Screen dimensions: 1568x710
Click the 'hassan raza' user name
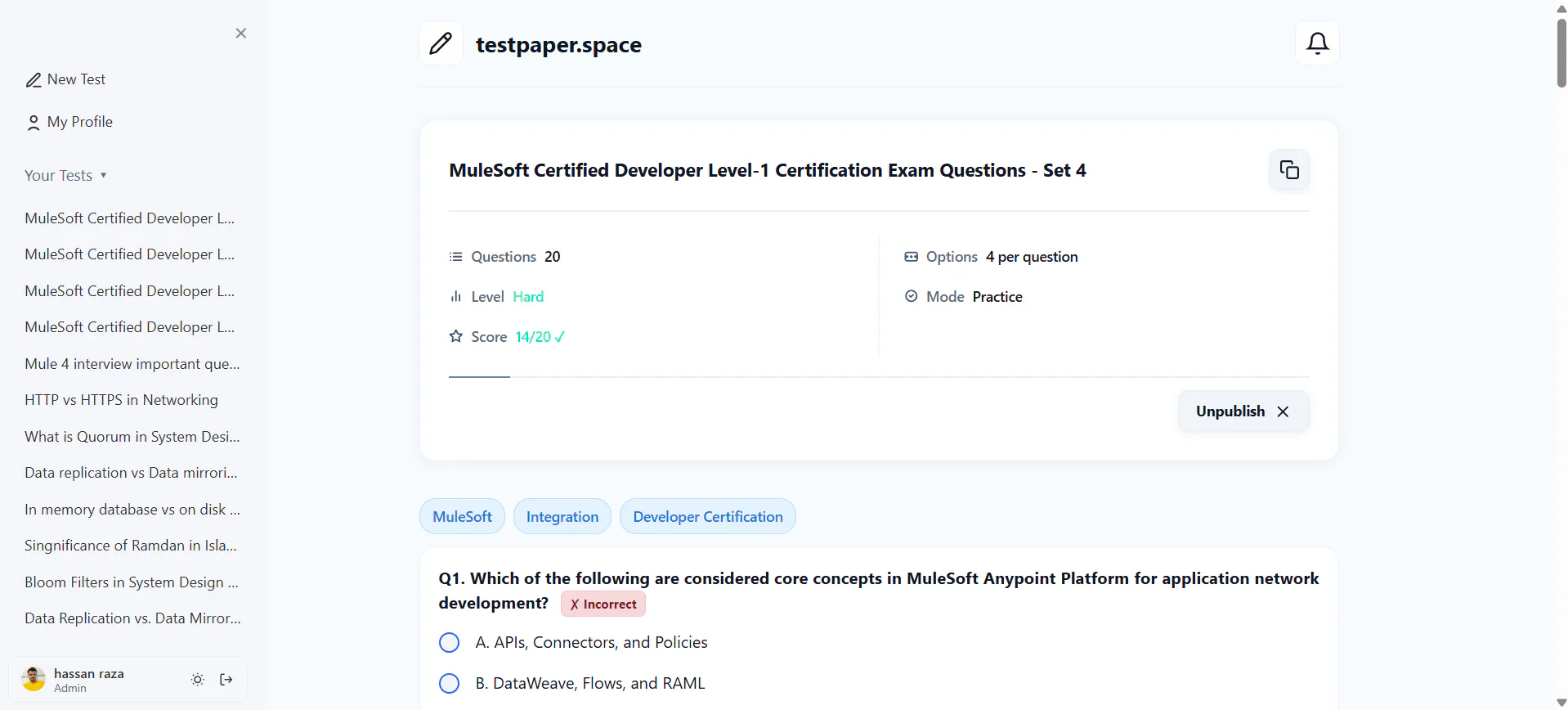point(89,674)
